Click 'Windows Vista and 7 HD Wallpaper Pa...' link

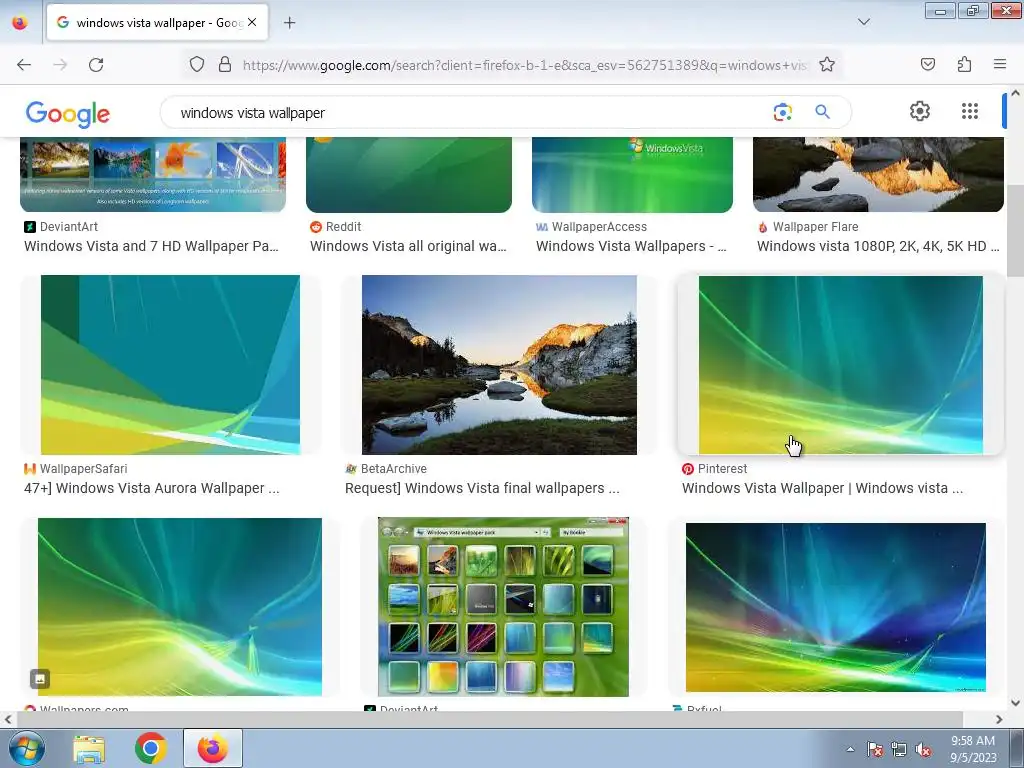(152, 246)
